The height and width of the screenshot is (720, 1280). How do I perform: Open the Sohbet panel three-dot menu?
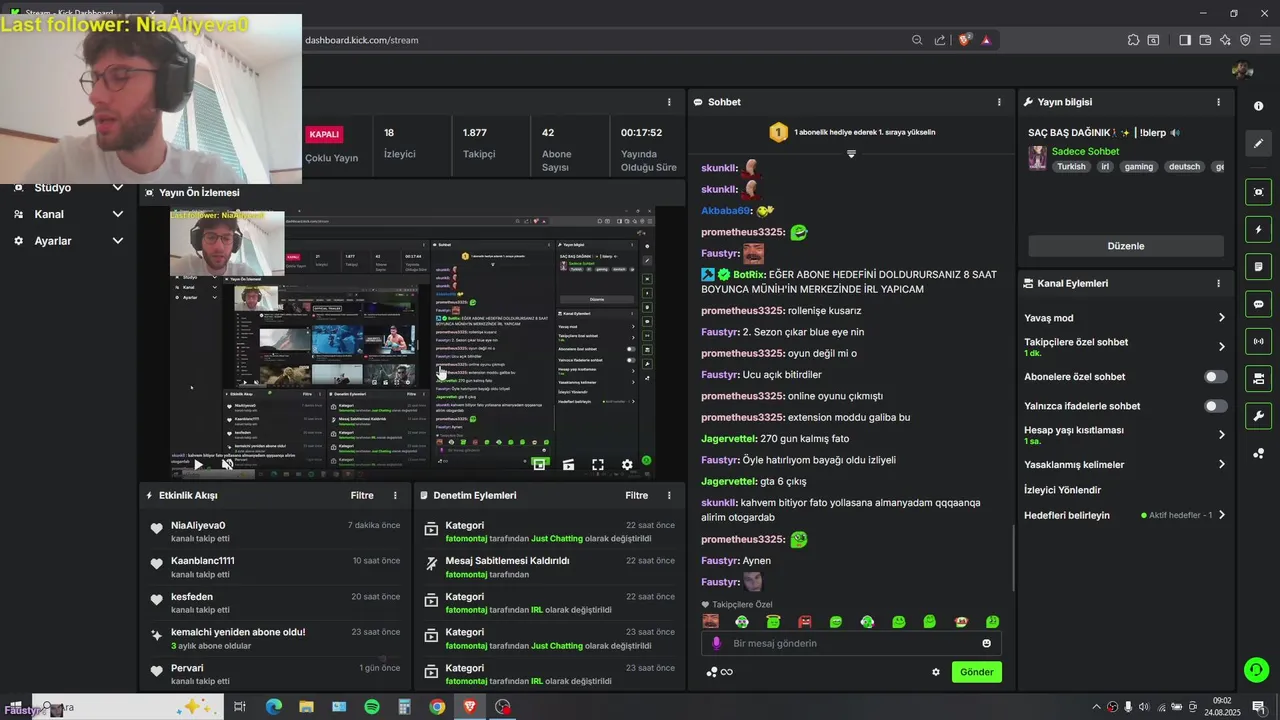[998, 102]
